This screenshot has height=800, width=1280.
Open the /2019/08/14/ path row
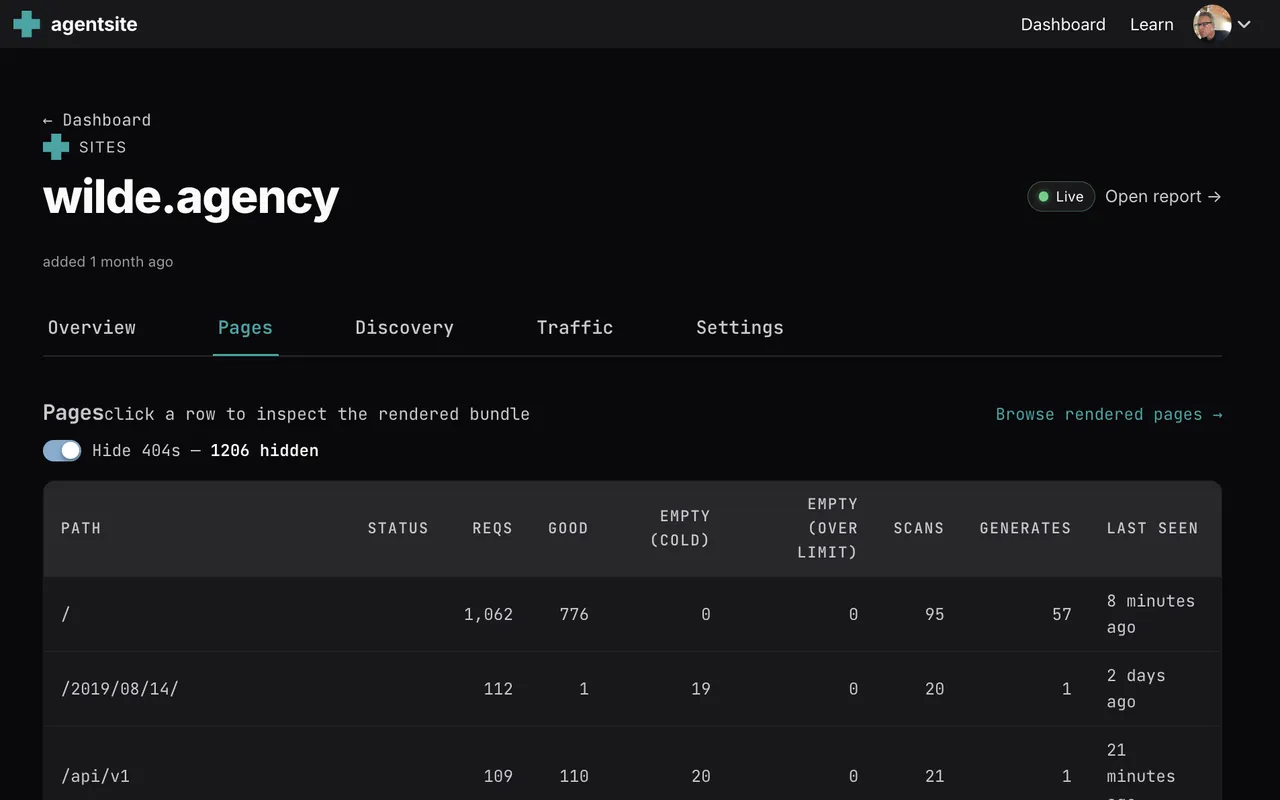pos(632,689)
